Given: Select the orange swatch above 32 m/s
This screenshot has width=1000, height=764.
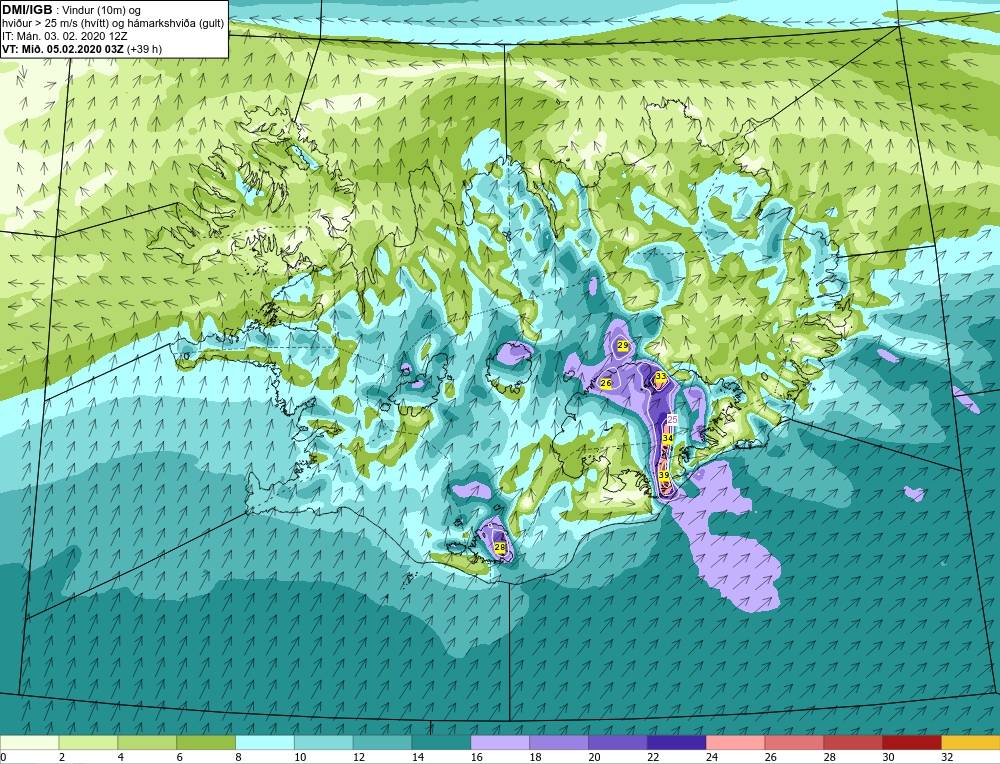Looking at the screenshot, I should [x=971, y=742].
